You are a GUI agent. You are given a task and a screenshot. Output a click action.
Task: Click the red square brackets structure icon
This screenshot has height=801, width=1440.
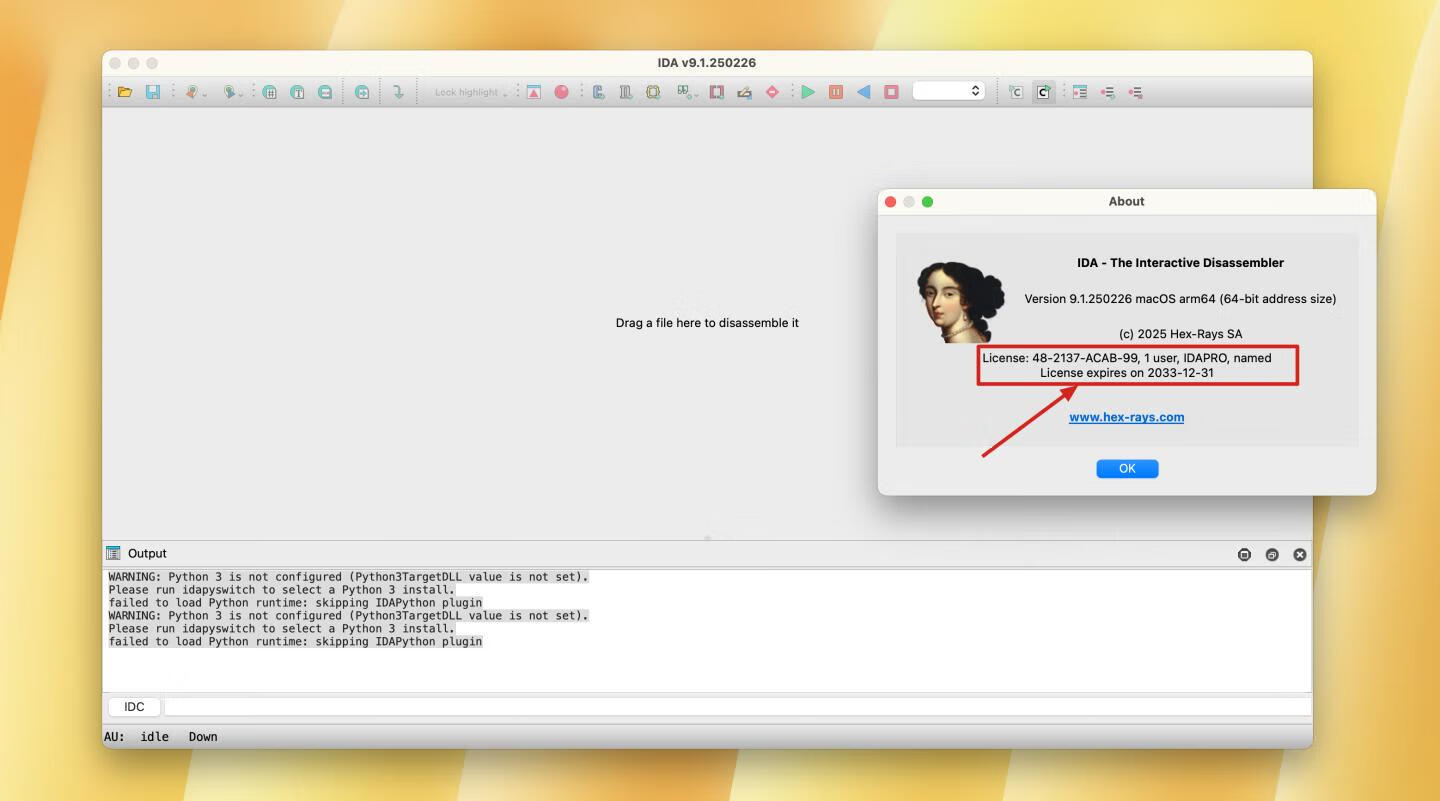click(x=716, y=92)
